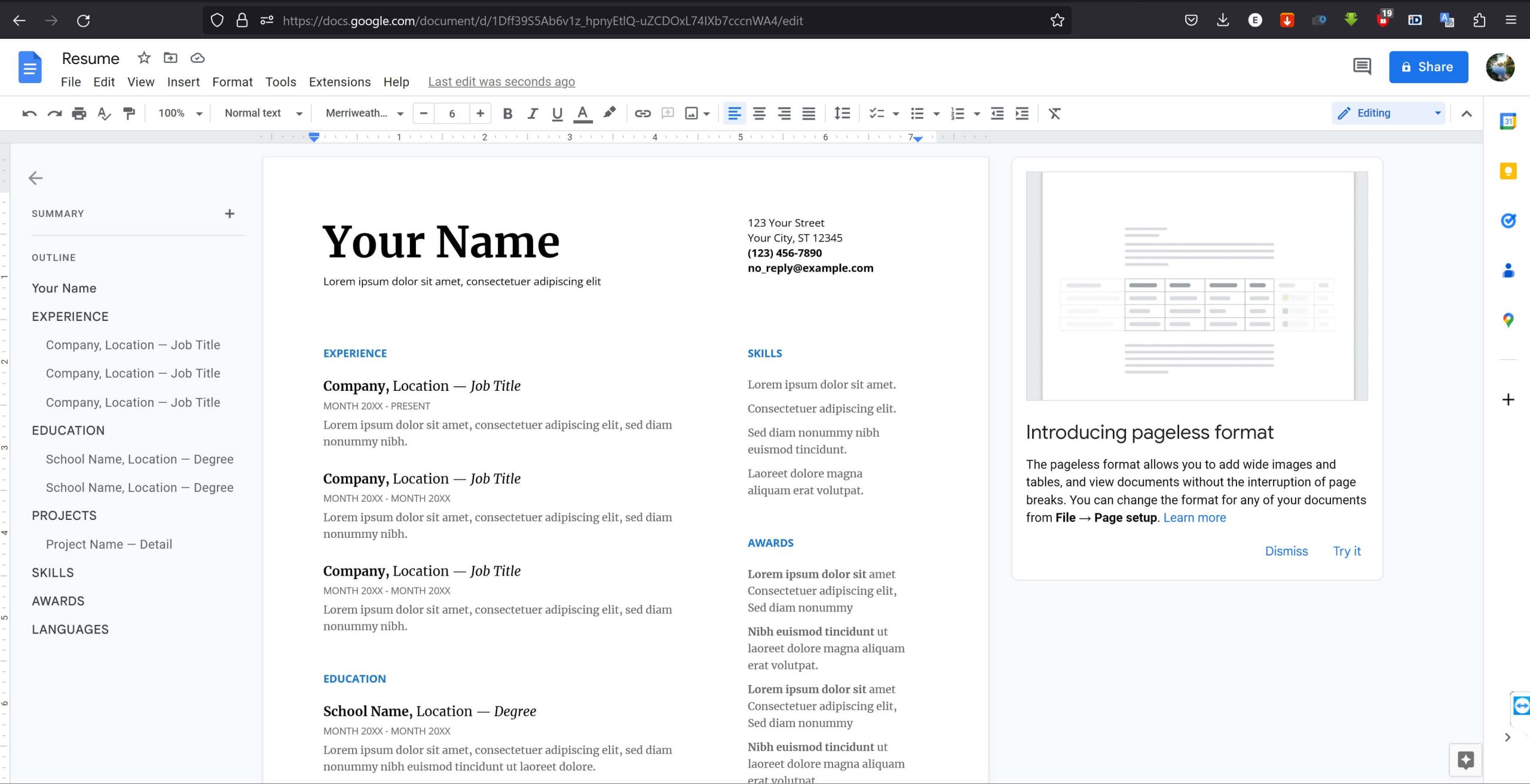Click the Undo icon in toolbar
The width and height of the screenshot is (1530, 784).
29,114
